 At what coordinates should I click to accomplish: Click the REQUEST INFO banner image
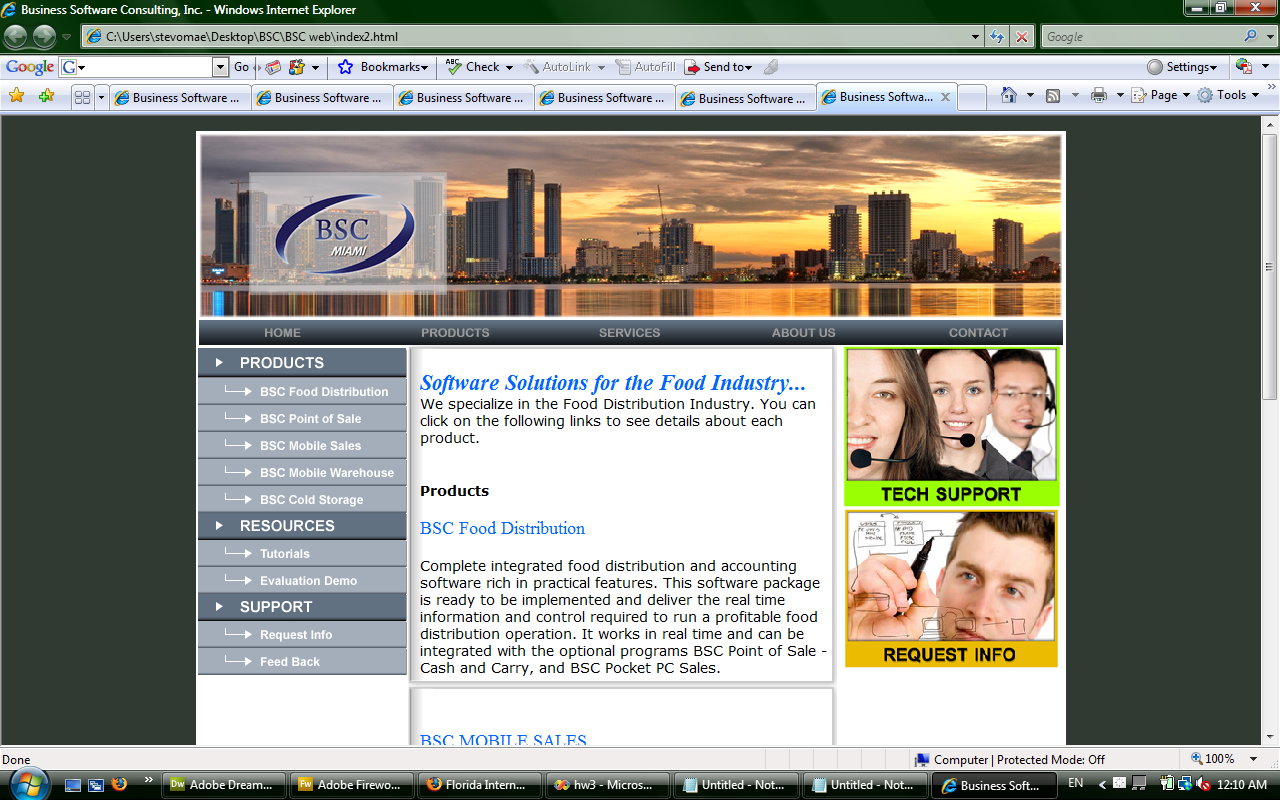point(951,589)
